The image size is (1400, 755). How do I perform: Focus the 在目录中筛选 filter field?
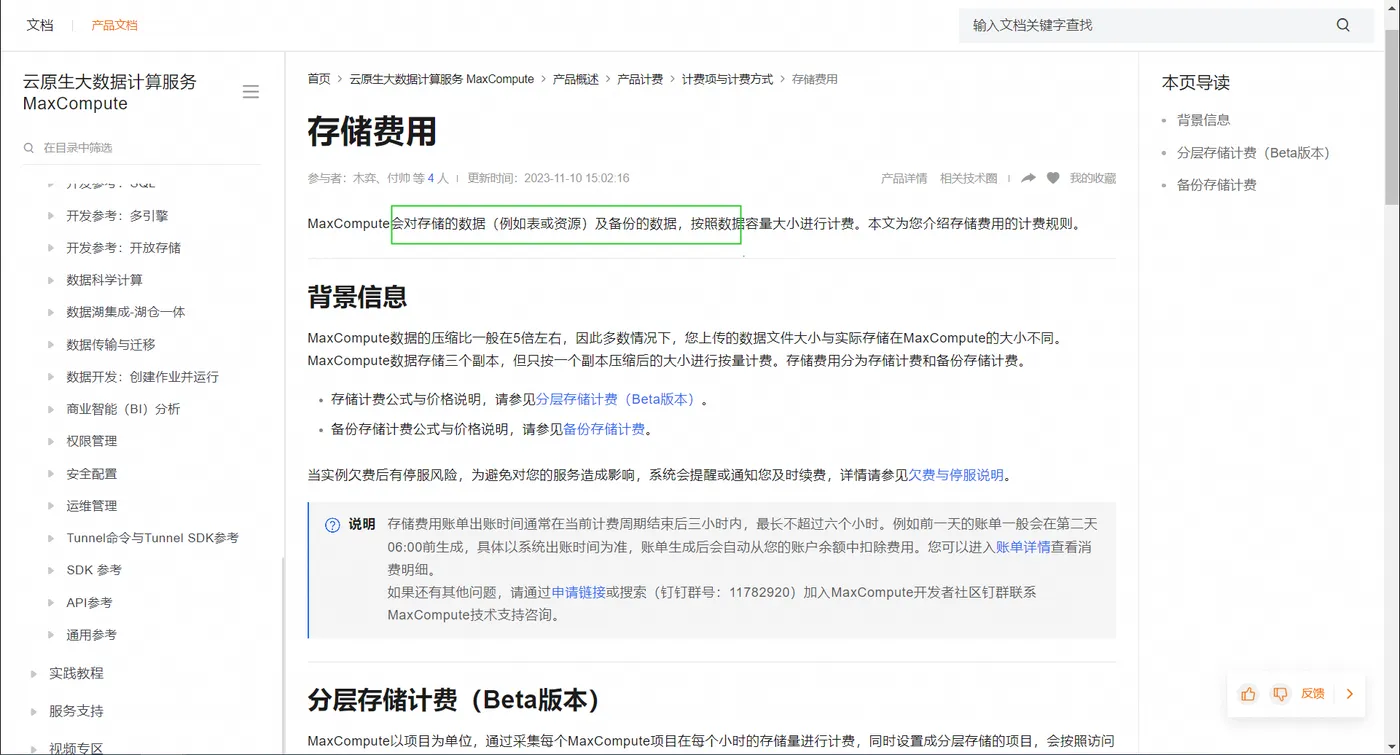click(140, 148)
